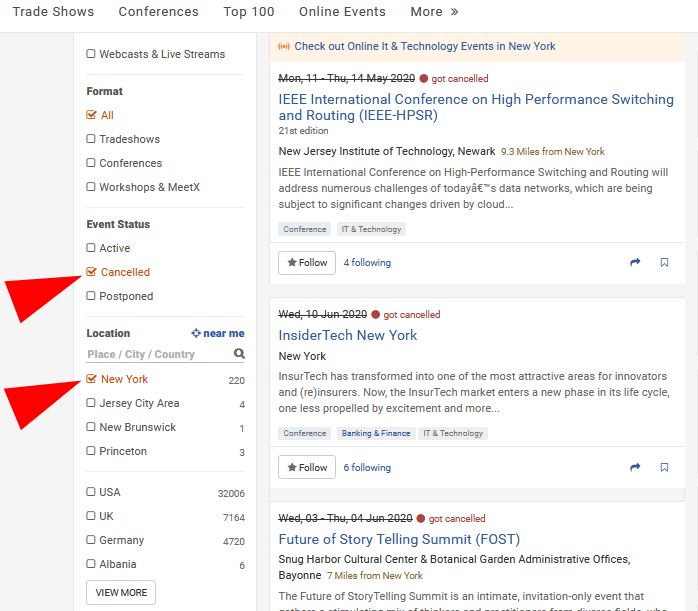Select the New Brunswick location checkbox
Image resolution: width=698 pixels, height=611 pixels.
(x=91, y=427)
